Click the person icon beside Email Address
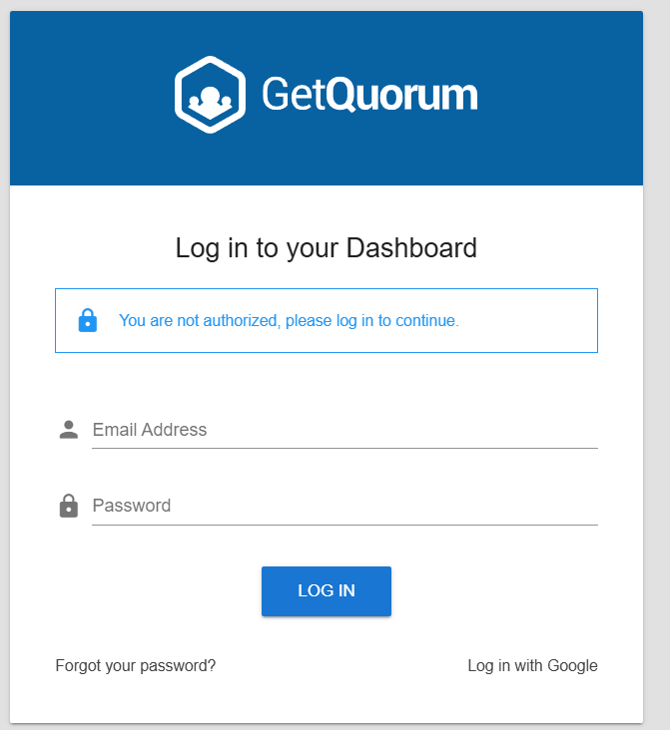 68,430
